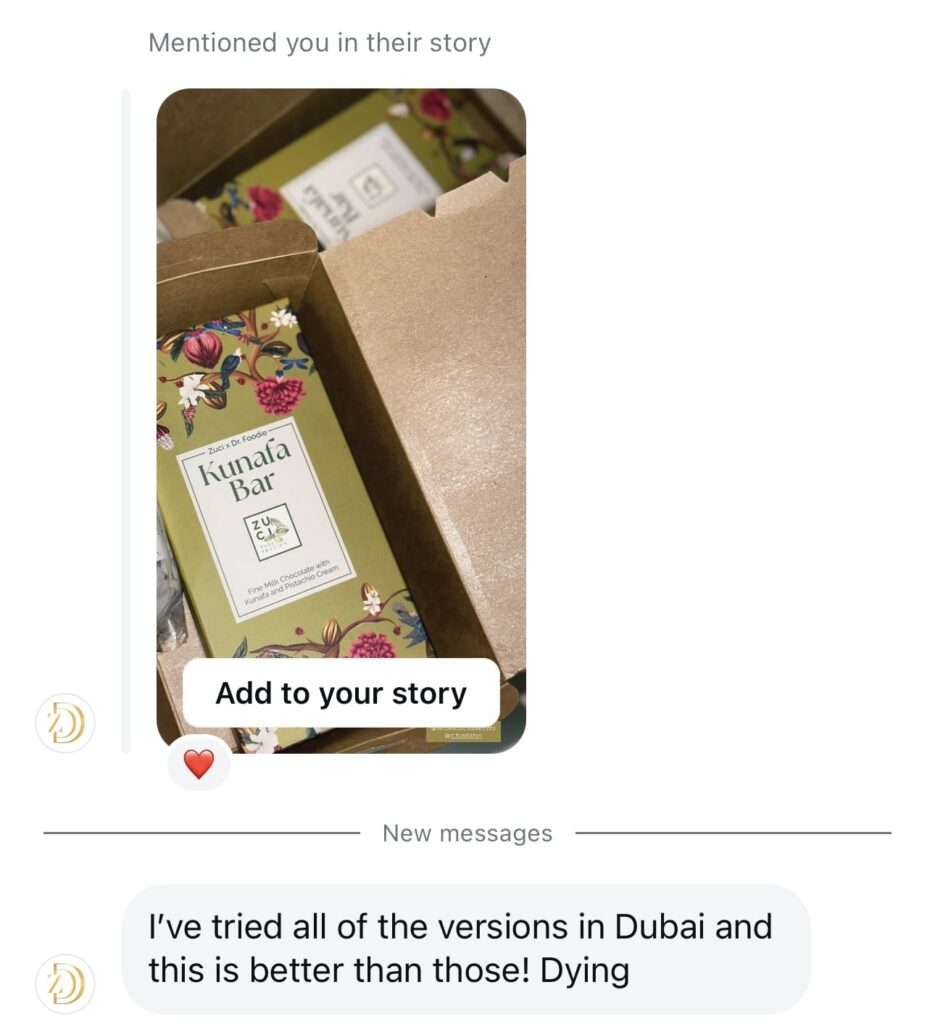The height and width of the screenshot is (1024, 935).
Task: Select the 'I've tried all versions' message bubble
Action: [466, 949]
